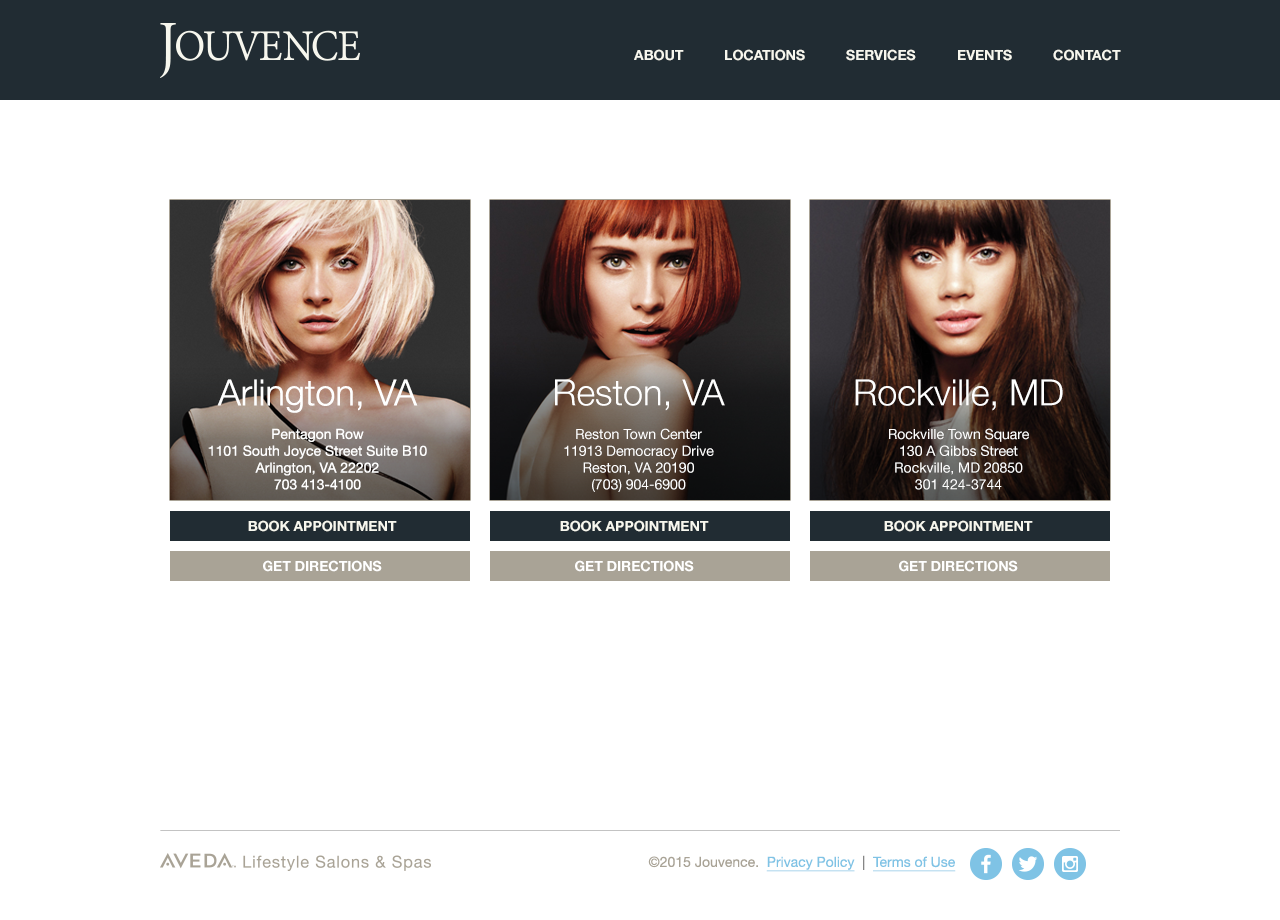Book appointment at Rockville, MD

click(960, 526)
